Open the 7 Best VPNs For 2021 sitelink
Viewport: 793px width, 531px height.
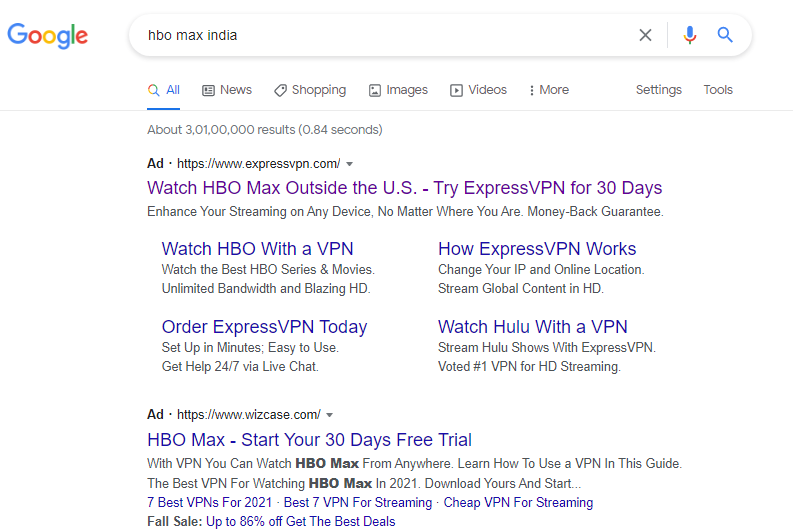(209, 503)
